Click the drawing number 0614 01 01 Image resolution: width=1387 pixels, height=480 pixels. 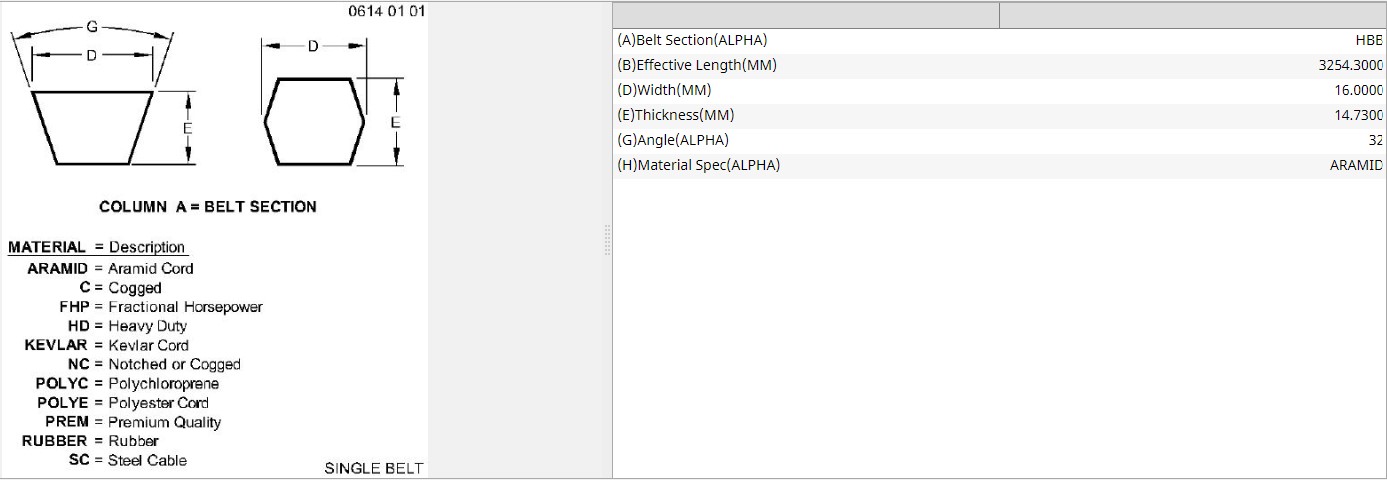[386, 12]
